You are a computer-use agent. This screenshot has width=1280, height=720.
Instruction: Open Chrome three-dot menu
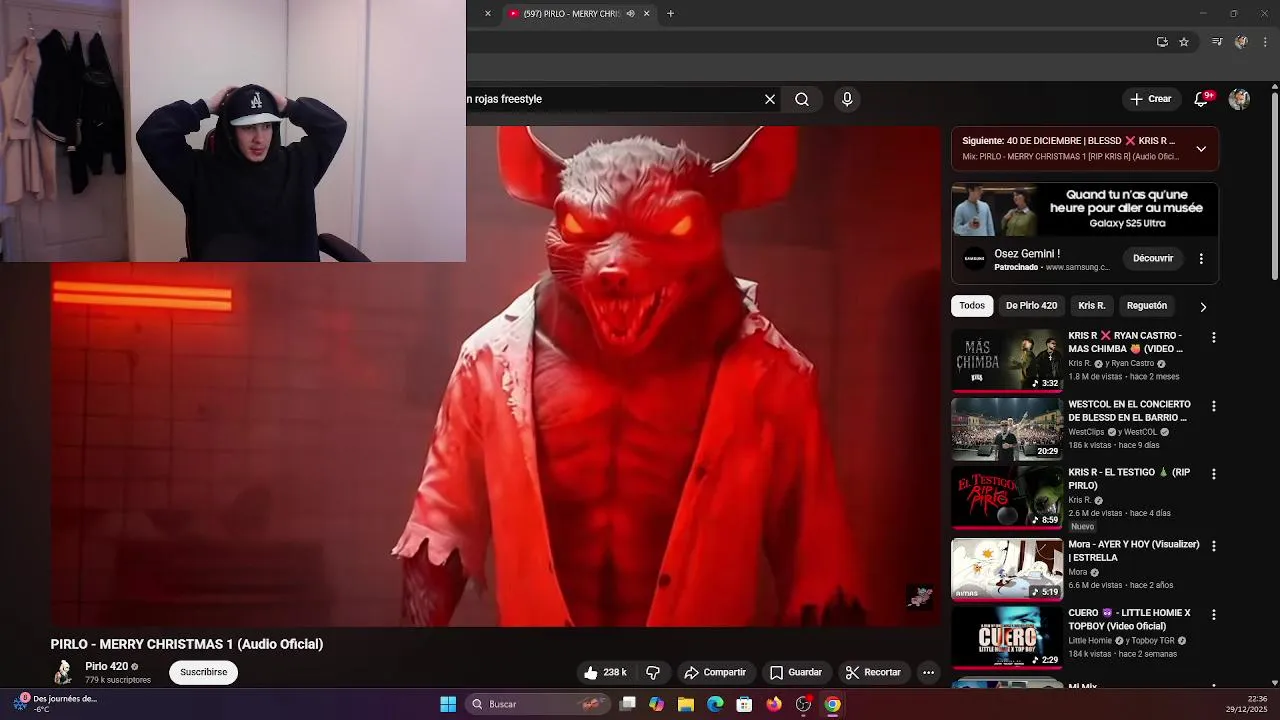click(x=1266, y=42)
